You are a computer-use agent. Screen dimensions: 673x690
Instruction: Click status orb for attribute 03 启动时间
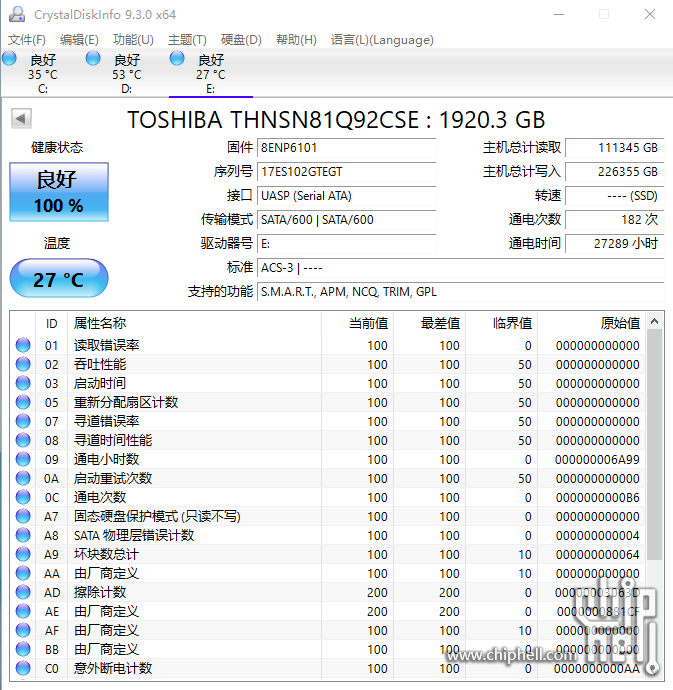[23, 383]
